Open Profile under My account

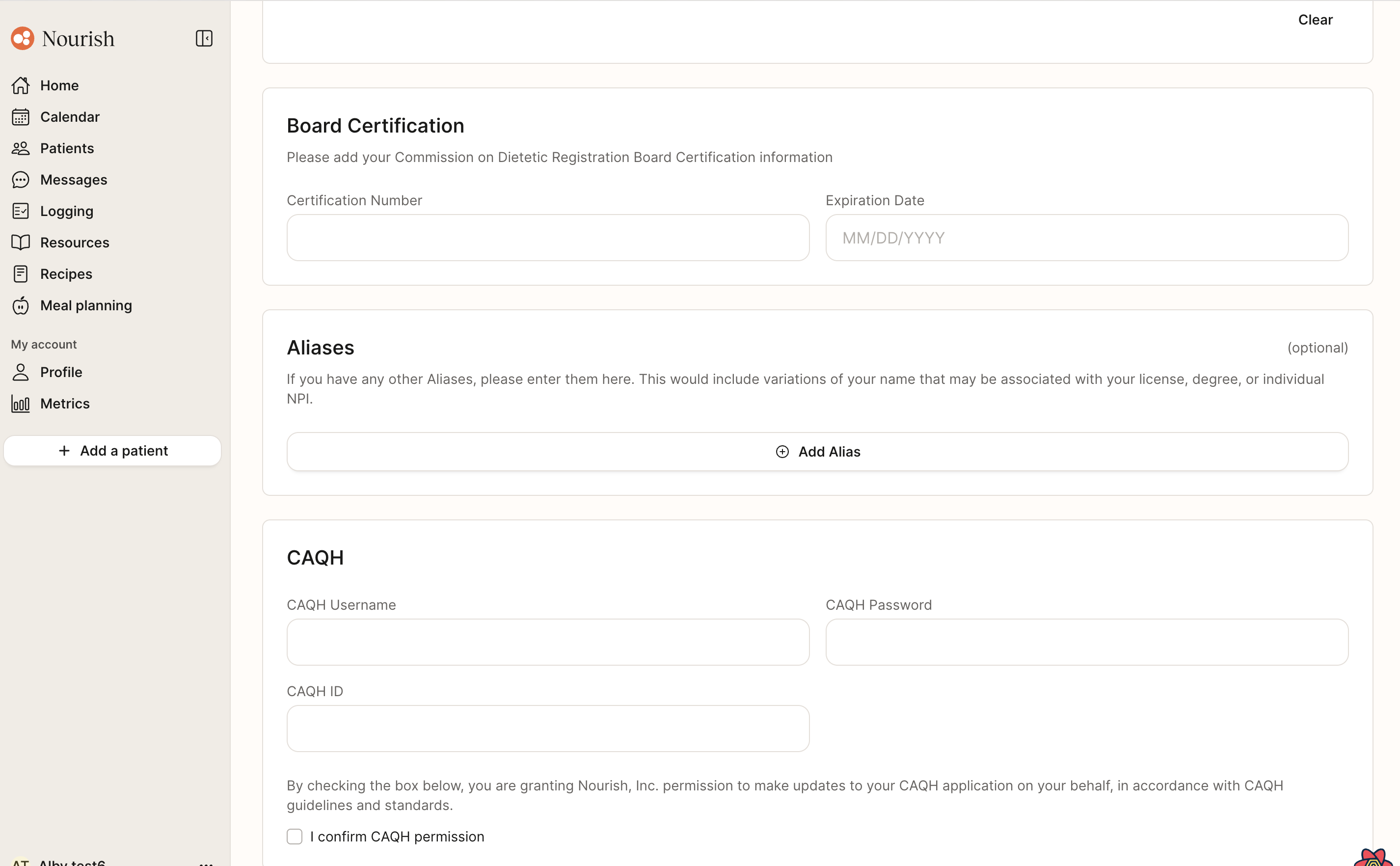coord(61,372)
